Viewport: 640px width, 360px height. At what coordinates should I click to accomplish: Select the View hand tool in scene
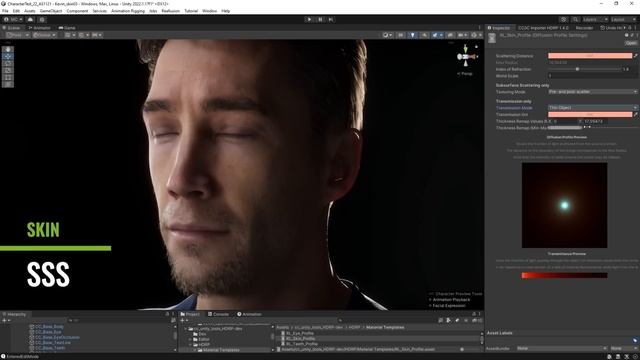[x=8, y=49]
